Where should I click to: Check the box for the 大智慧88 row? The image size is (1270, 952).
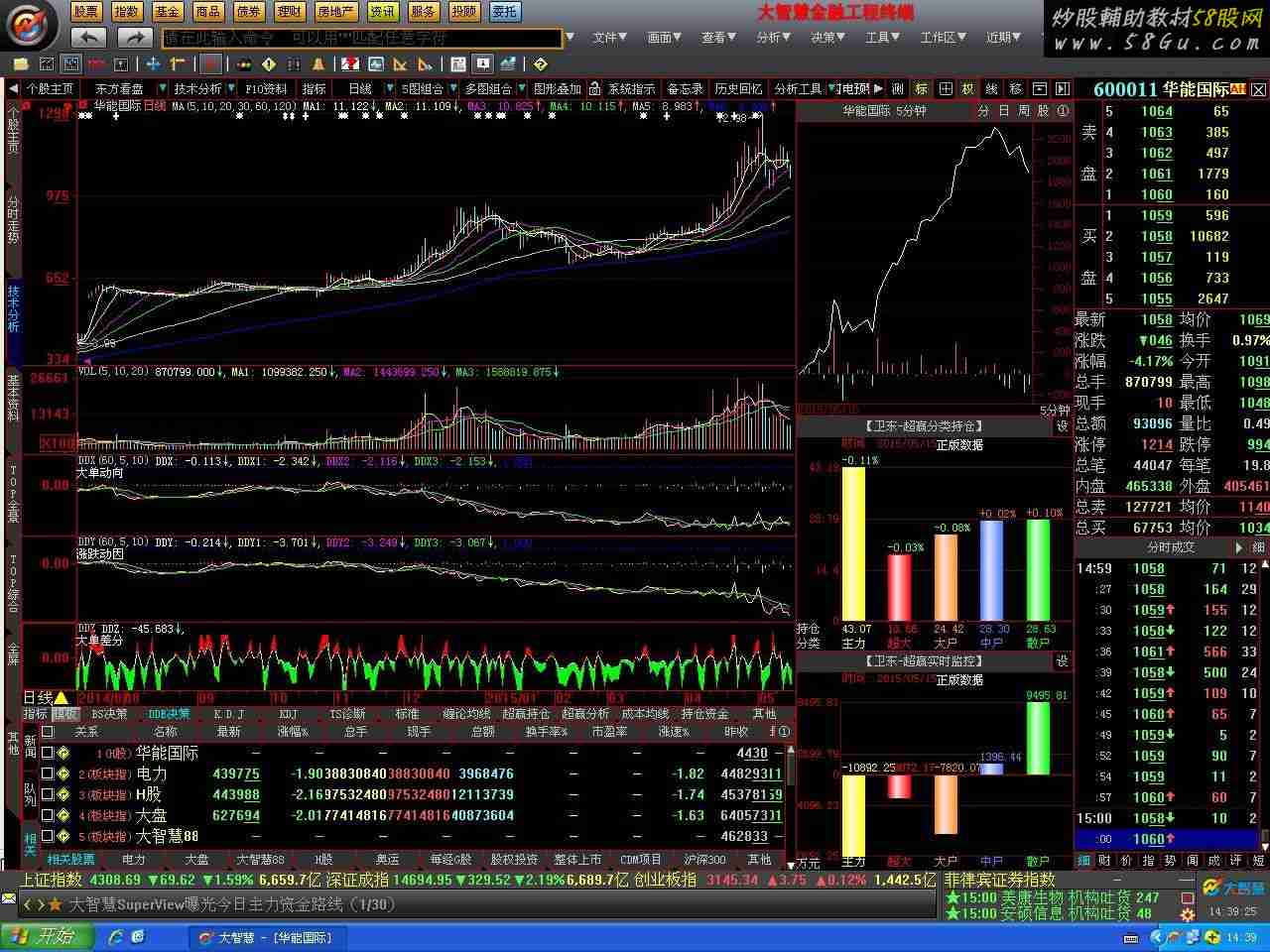(x=47, y=836)
